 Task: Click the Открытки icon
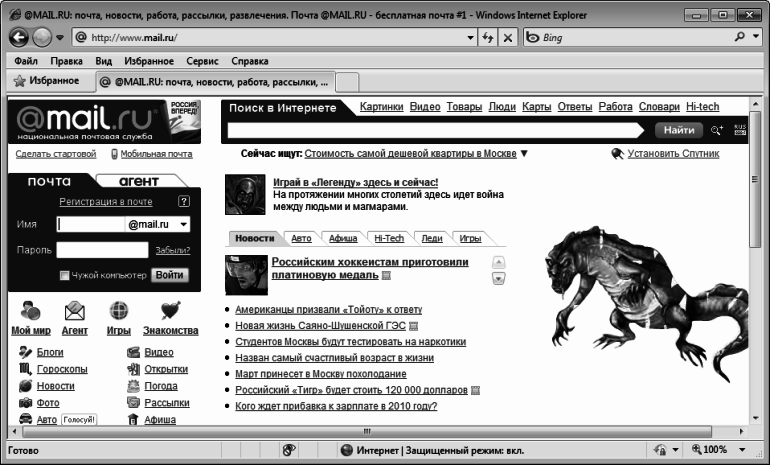[x=133, y=369]
